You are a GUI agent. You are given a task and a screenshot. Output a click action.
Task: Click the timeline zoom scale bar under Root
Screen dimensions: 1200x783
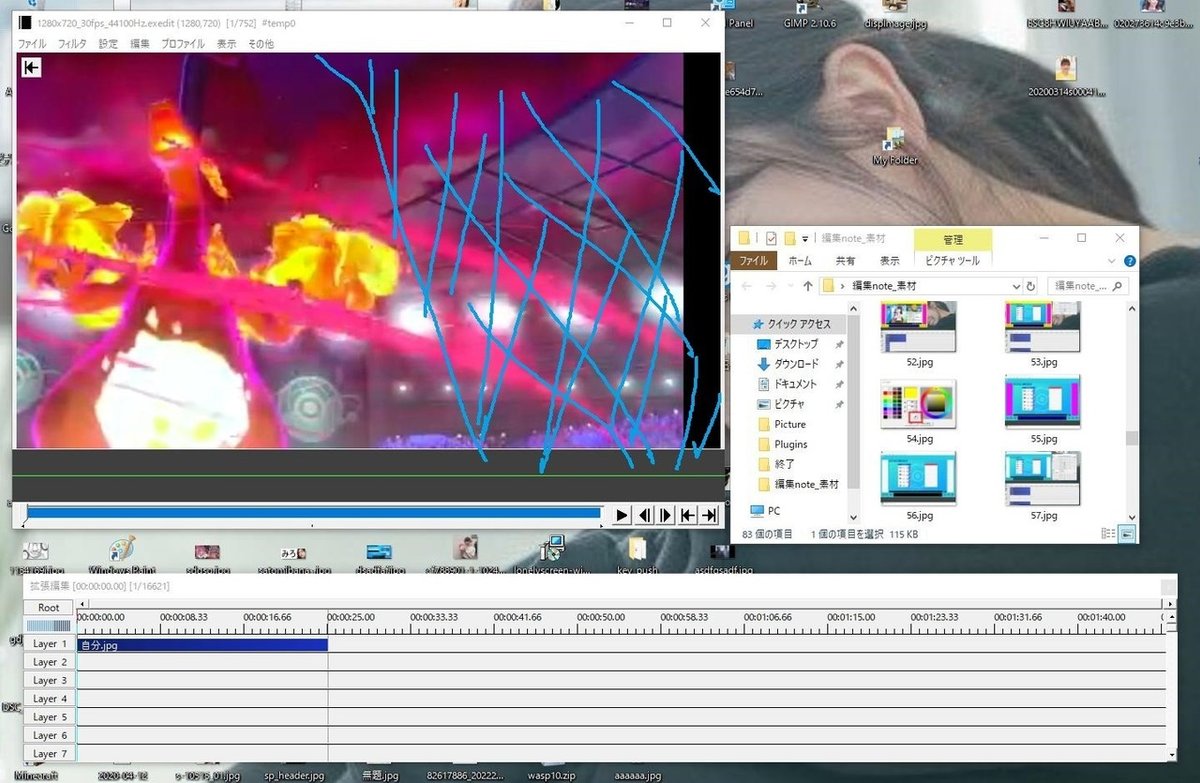pos(49,626)
